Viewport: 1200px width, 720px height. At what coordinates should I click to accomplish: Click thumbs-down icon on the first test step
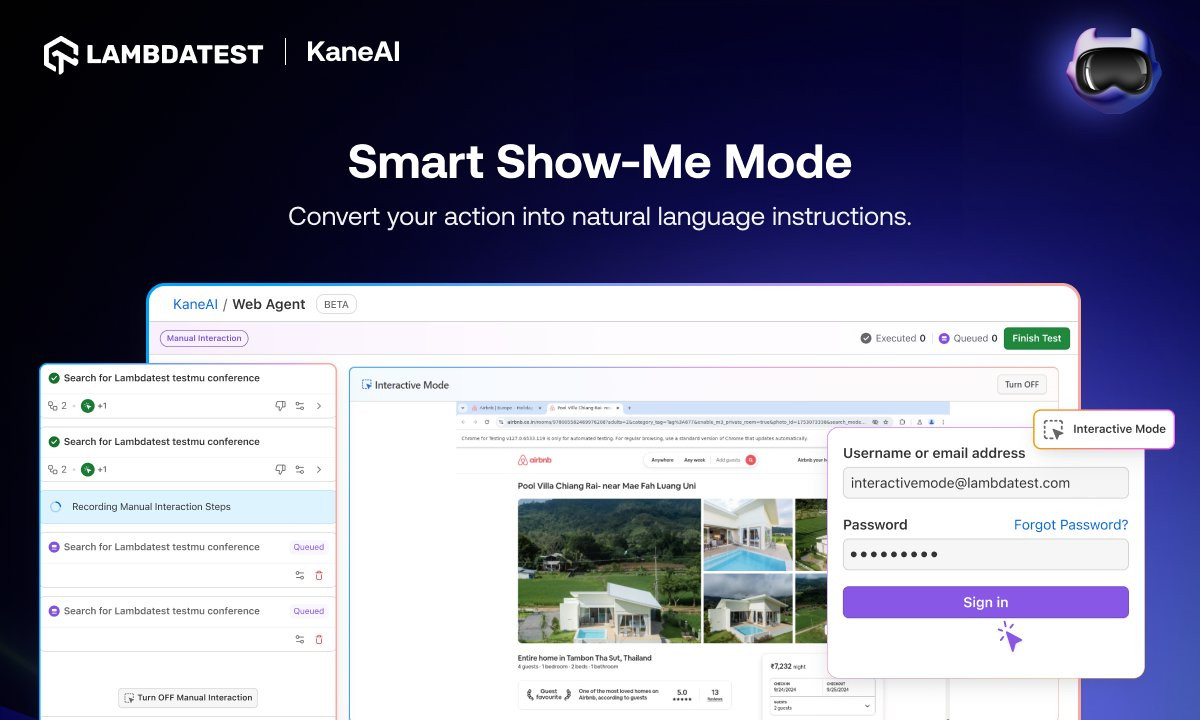pyautogui.click(x=280, y=406)
